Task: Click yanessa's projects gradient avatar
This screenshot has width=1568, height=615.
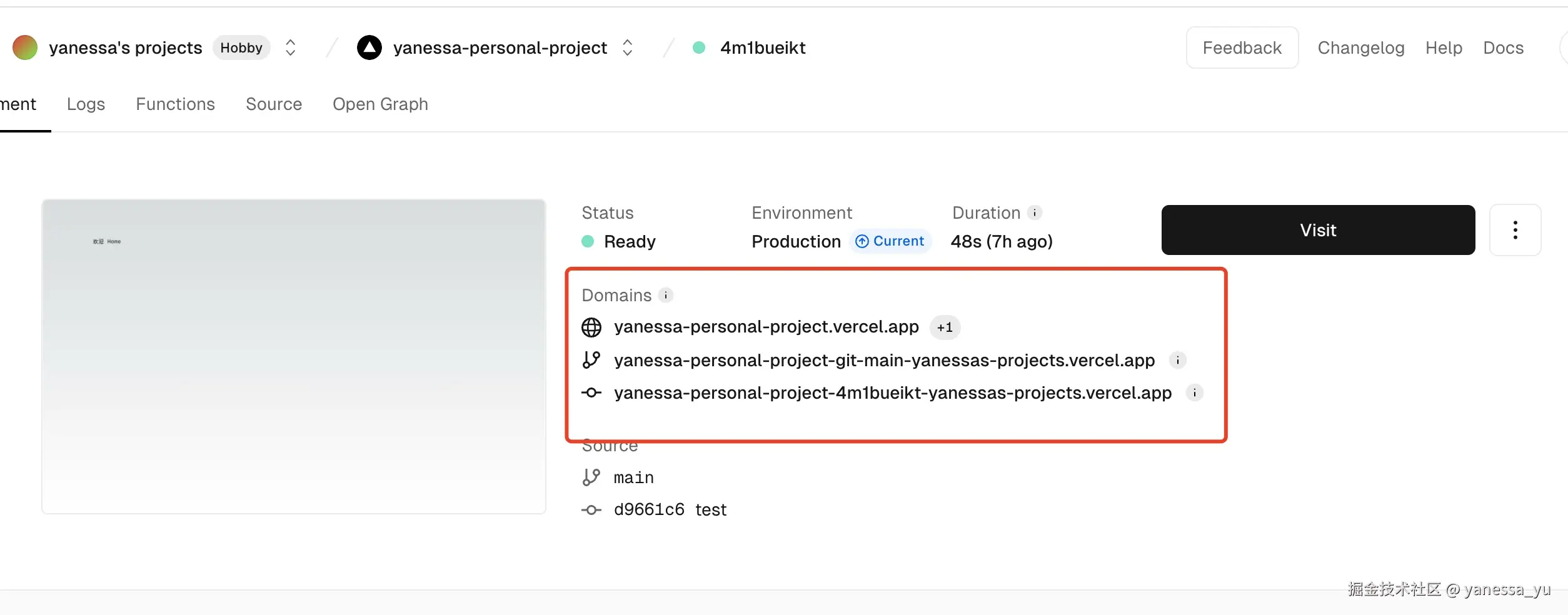Action: coord(25,47)
